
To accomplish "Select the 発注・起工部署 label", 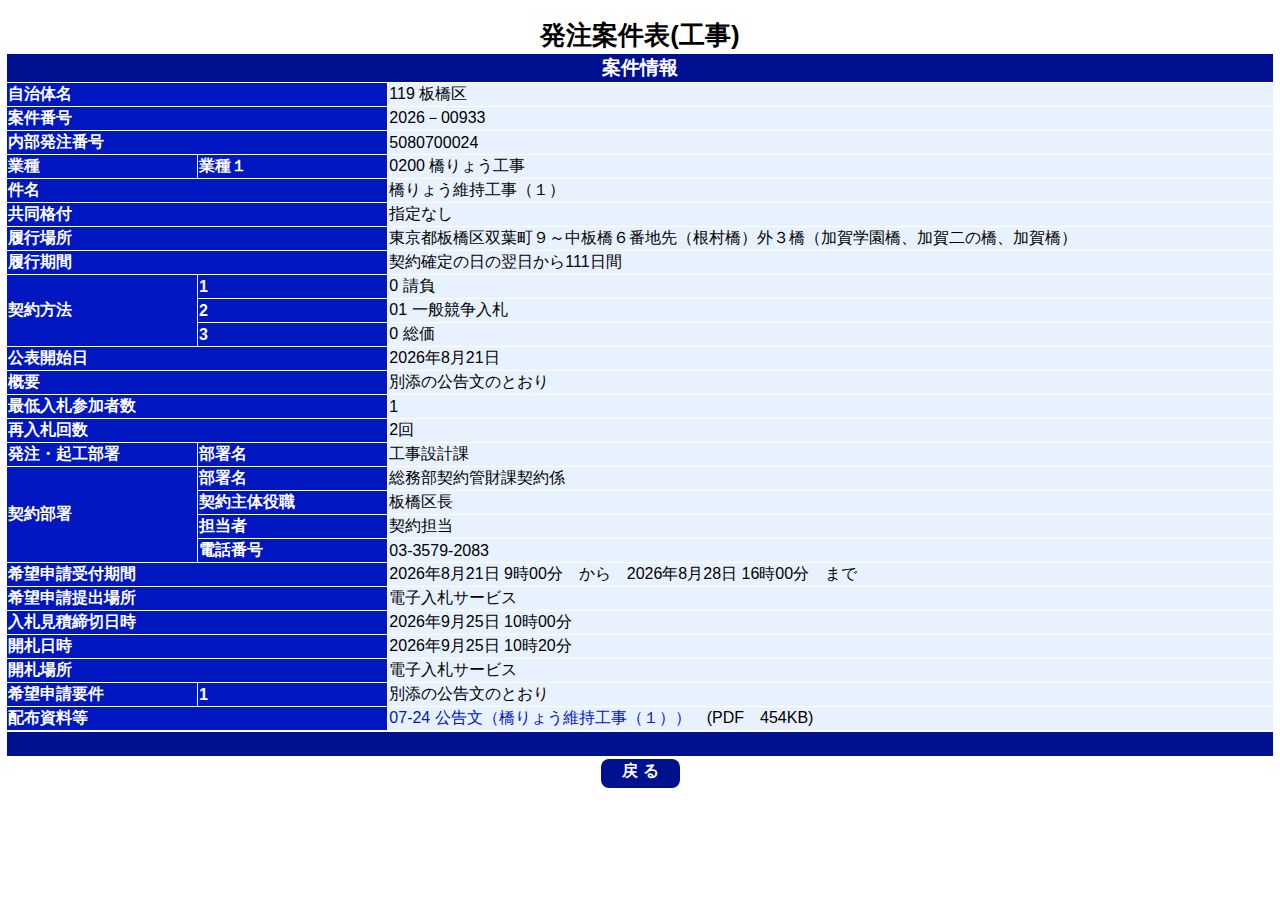I will point(64,454).
